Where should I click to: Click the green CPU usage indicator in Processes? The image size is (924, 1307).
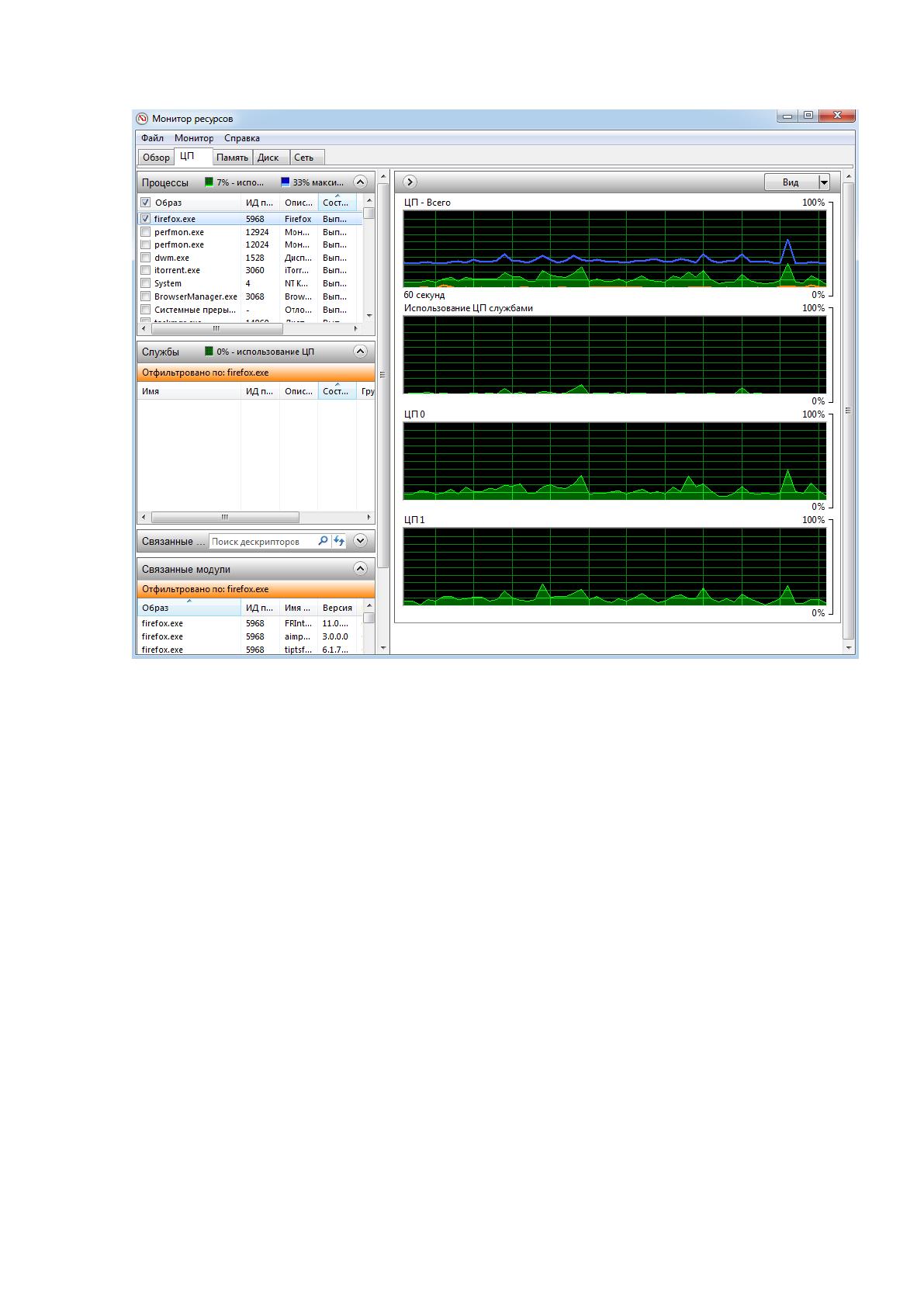209,182
